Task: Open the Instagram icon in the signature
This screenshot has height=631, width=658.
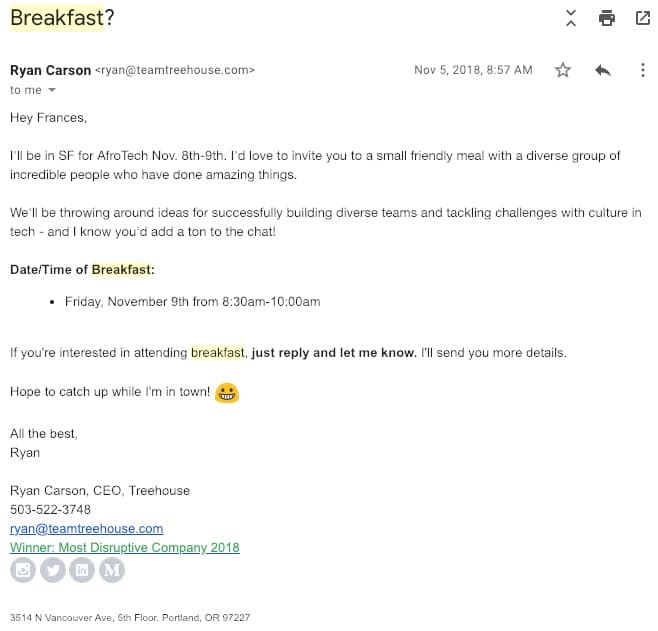Action: (23, 570)
